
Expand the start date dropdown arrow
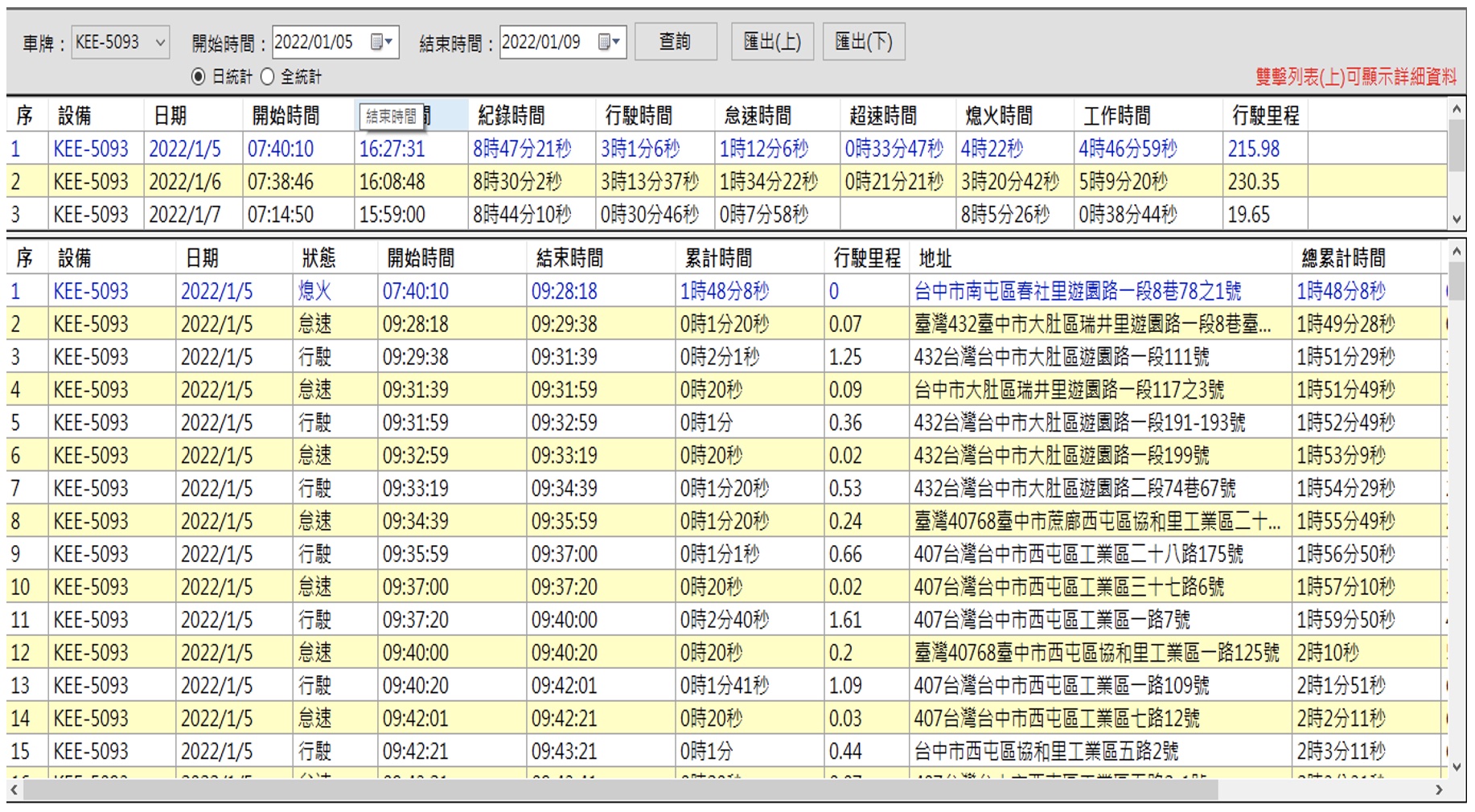click(388, 42)
